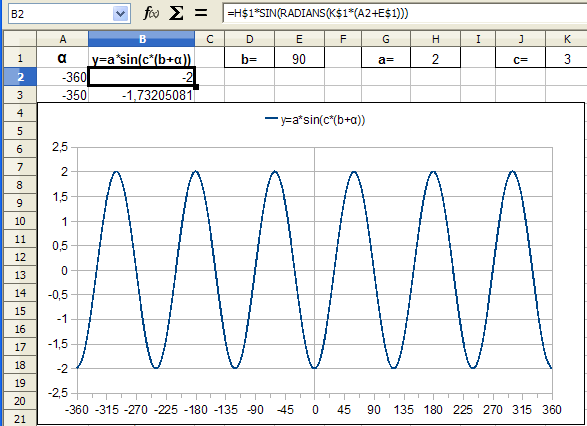Click cell G1 labeled a=
Screen dimensions: 587x426
[x=386, y=58]
